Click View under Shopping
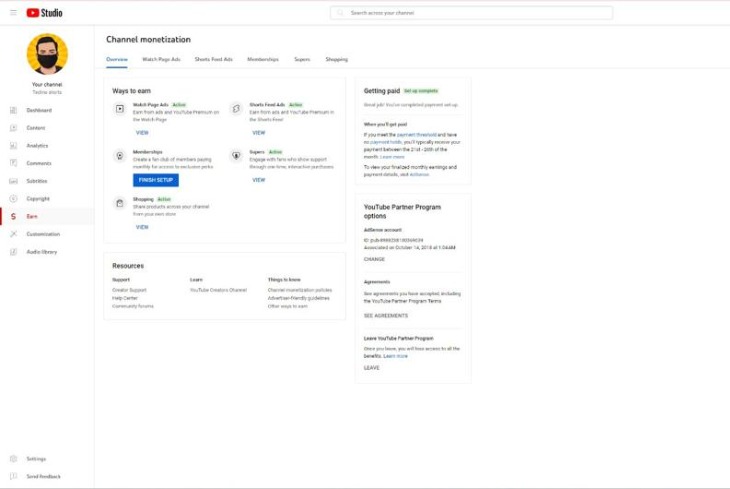 142,227
